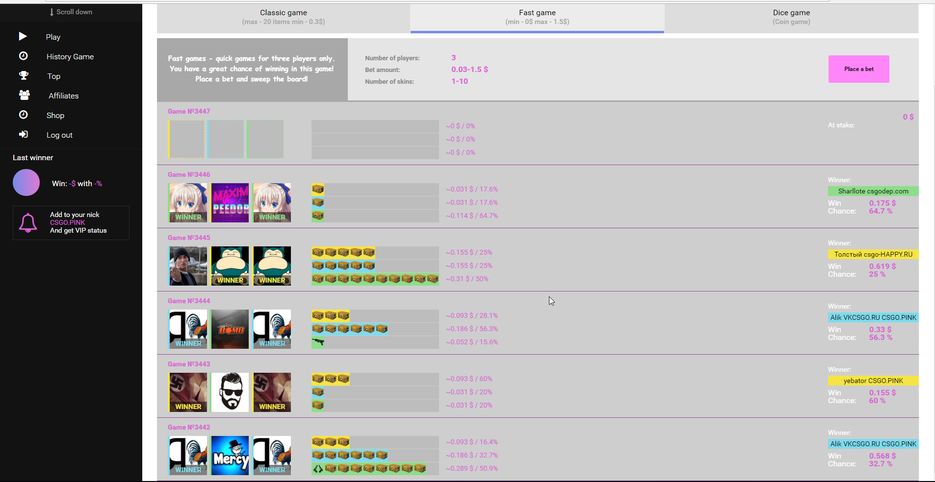Click winner label yebator CSGO.PINK
935x482 pixels.
tap(873, 381)
